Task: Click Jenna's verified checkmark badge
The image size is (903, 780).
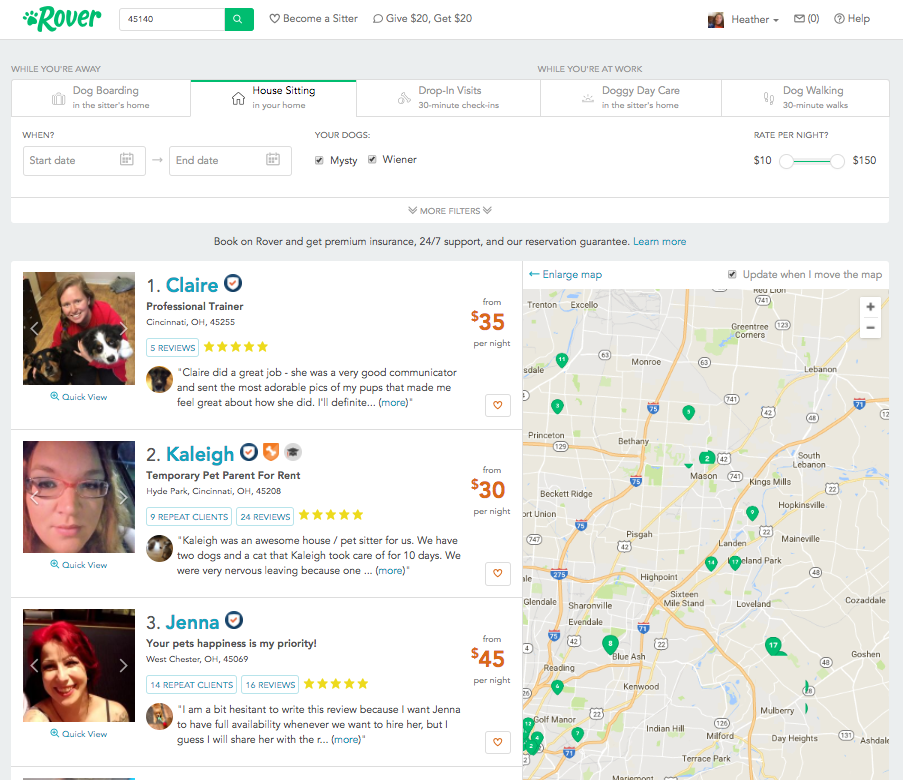Action: point(233,620)
